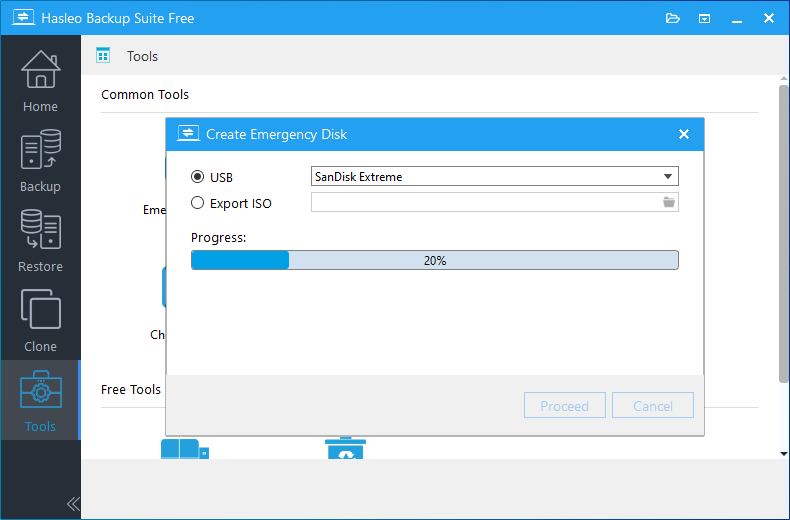
Task: Click the blue Windows-style free tool icon
Action: (x=184, y=449)
